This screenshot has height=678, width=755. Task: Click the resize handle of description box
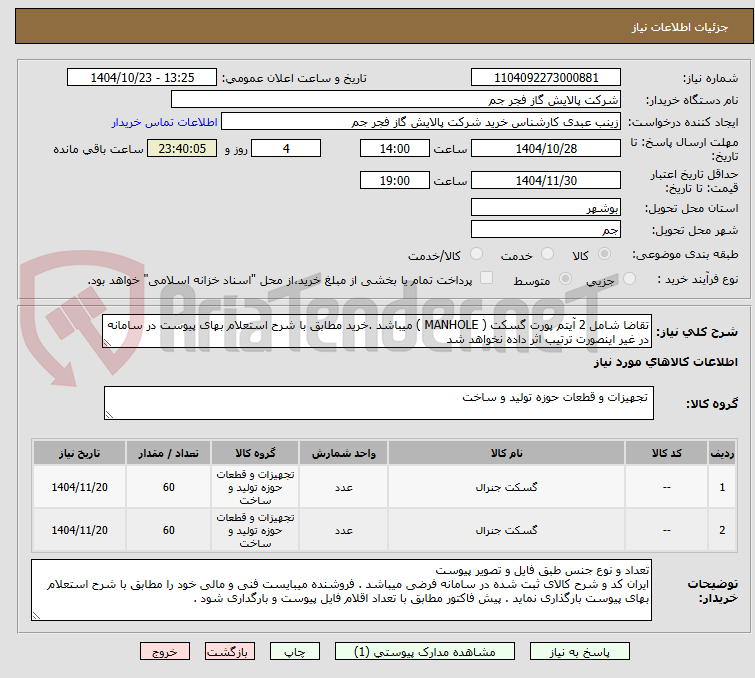coord(107,342)
